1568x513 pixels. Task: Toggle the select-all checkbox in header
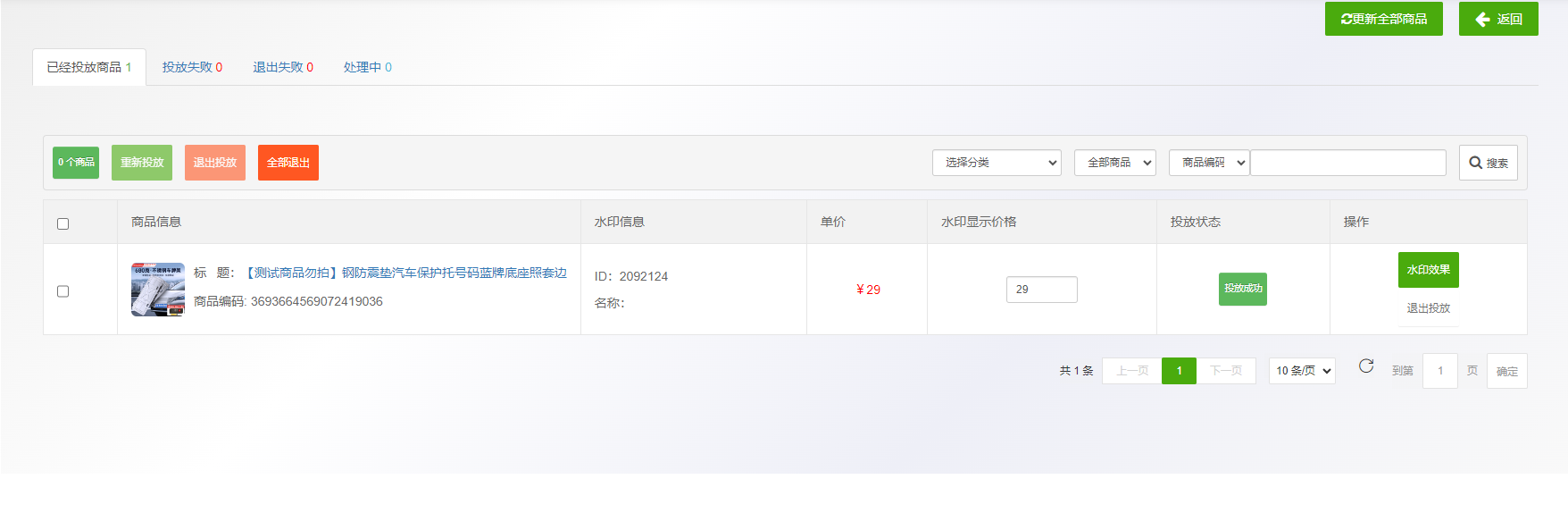click(63, 223)
